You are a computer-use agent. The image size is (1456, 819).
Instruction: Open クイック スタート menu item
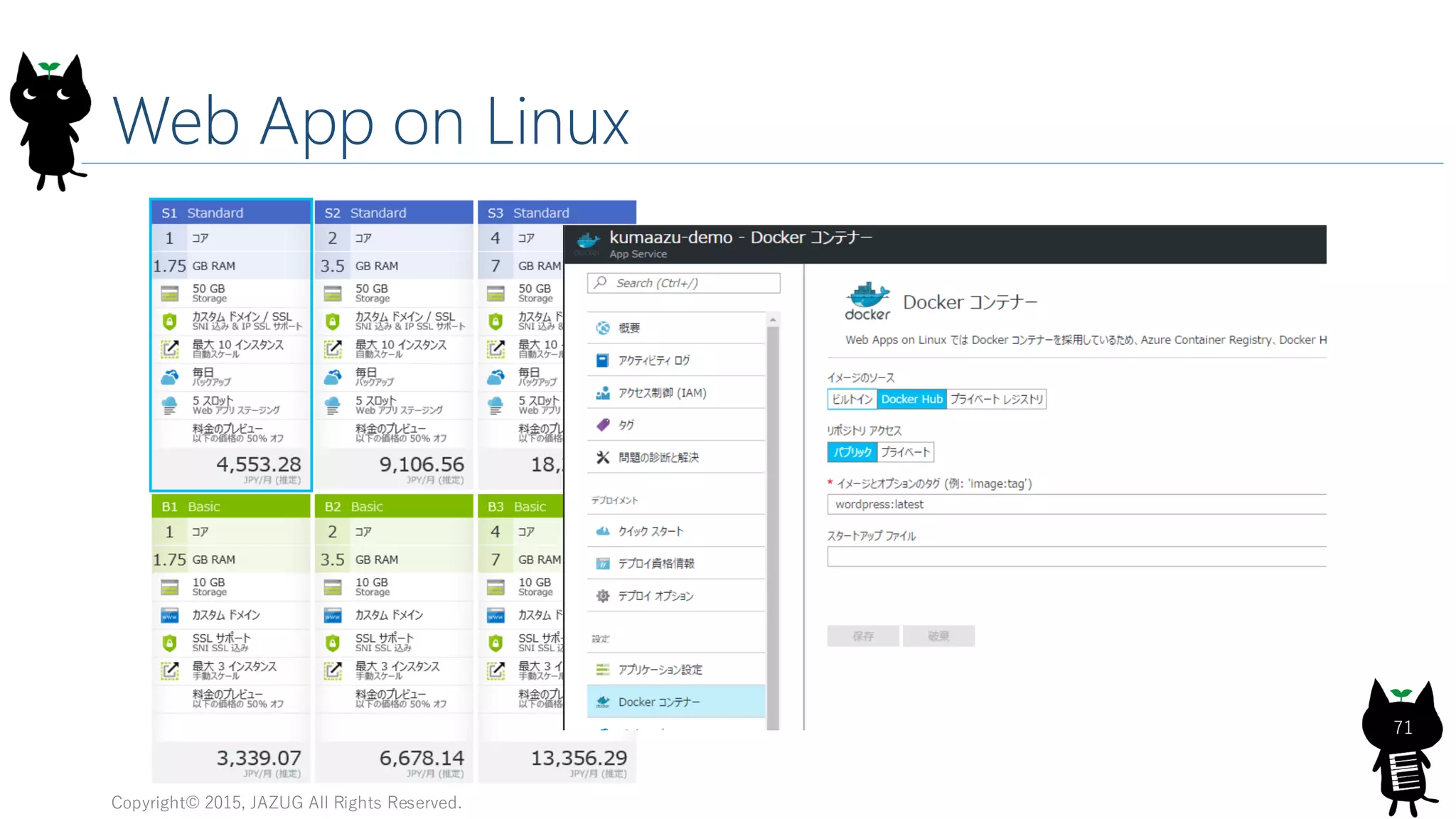(676, 531)
